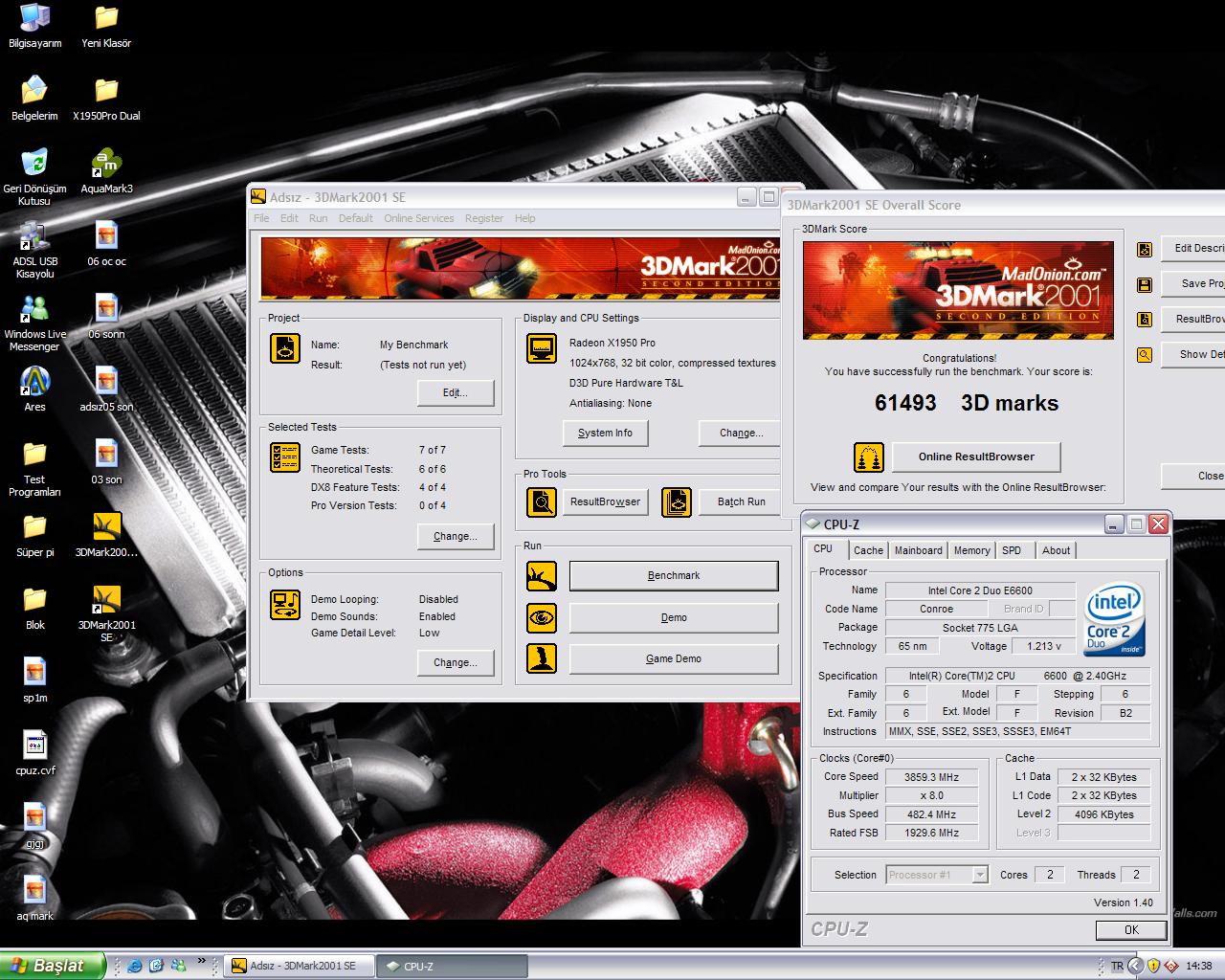
Task: Click Change... button under Selected Tests
Action: [x=456, y=536]
